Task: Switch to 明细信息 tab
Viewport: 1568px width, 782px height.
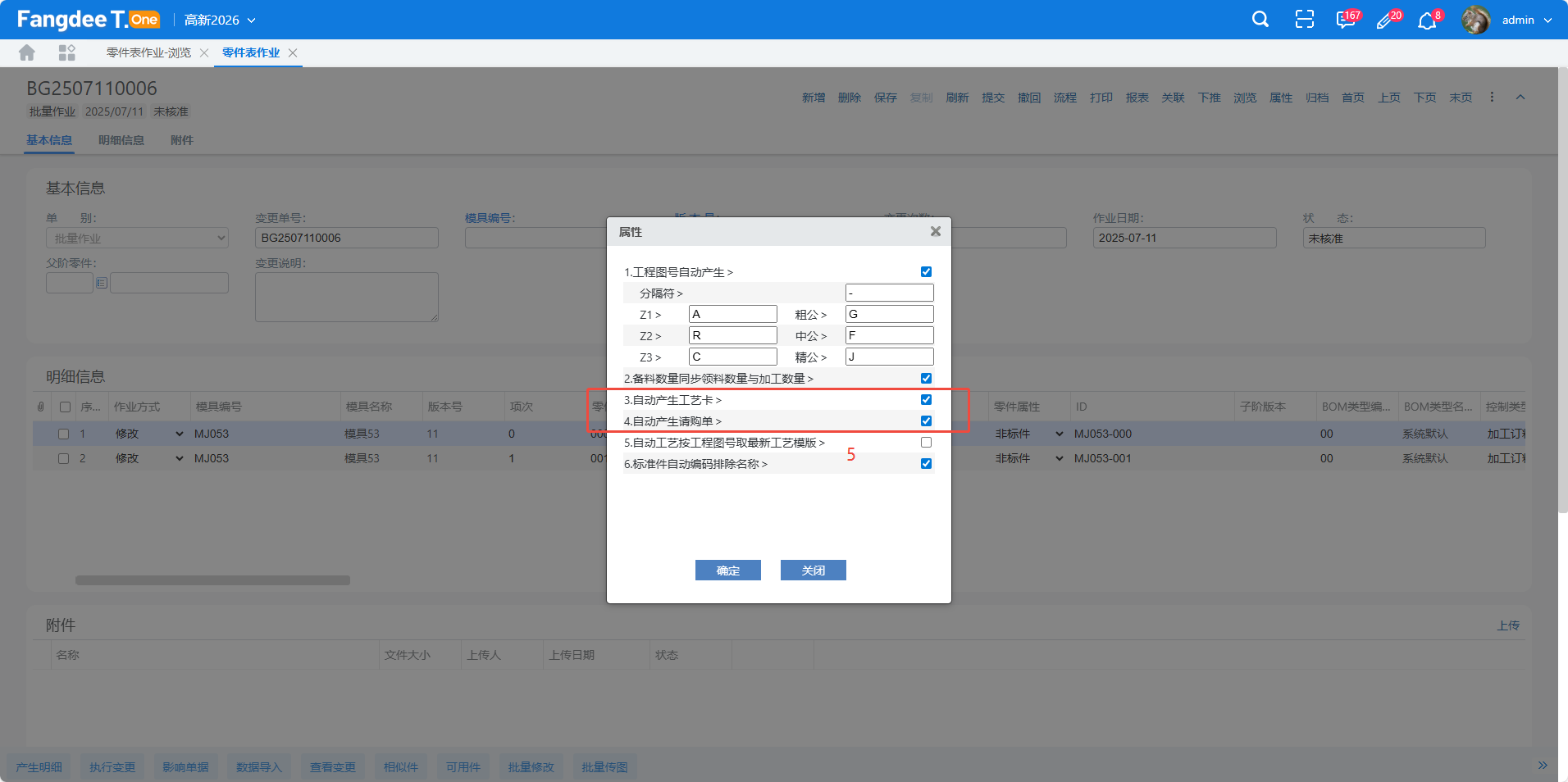Action: point(121,140)
